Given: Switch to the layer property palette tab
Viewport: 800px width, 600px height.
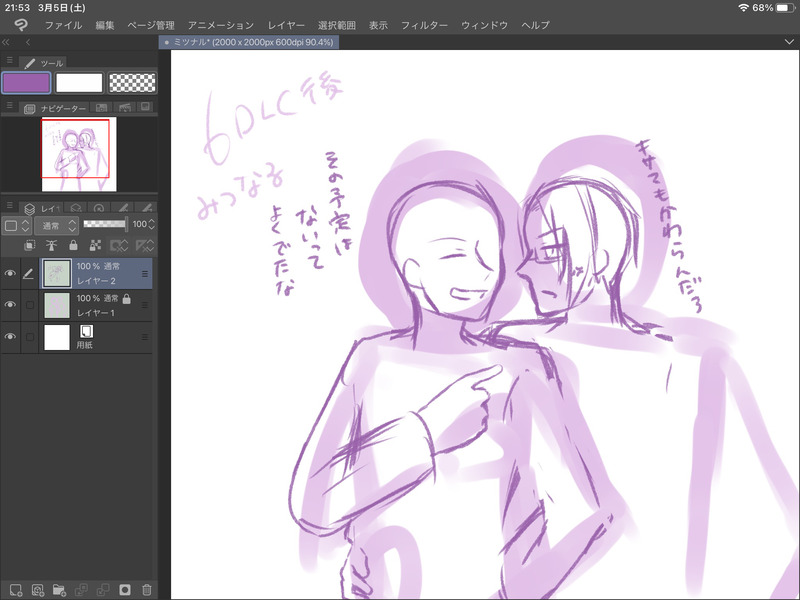Looking at the screenshot, I should pyautogui.click(x=122, y=208).
